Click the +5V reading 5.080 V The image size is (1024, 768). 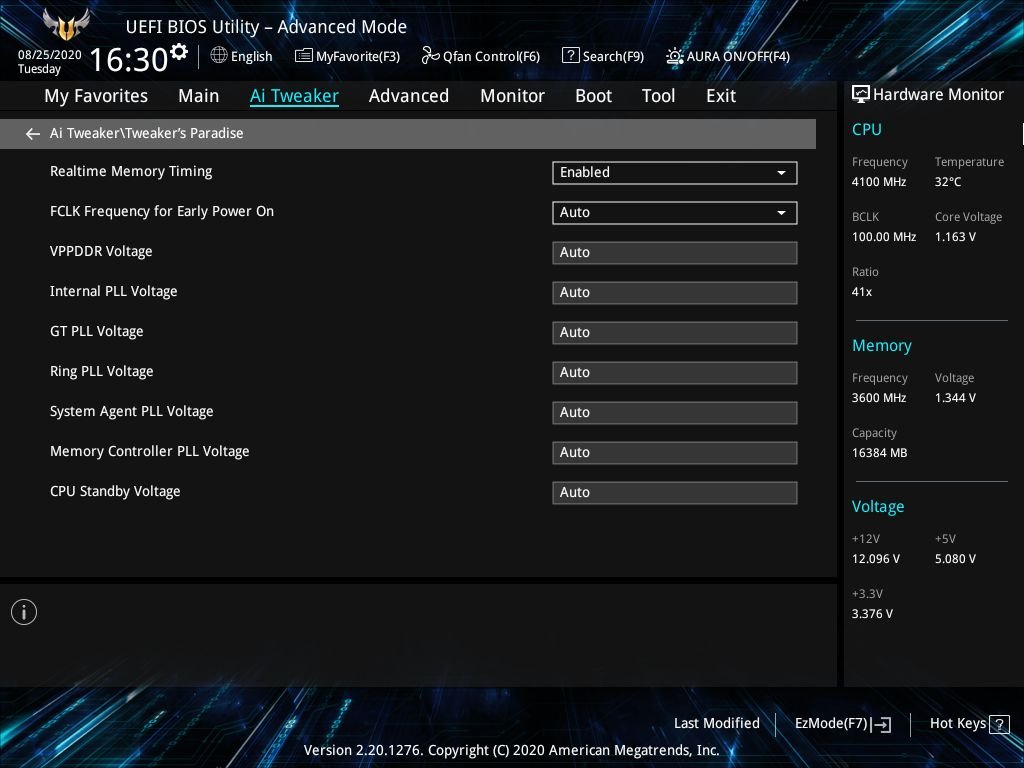[955, 559]
